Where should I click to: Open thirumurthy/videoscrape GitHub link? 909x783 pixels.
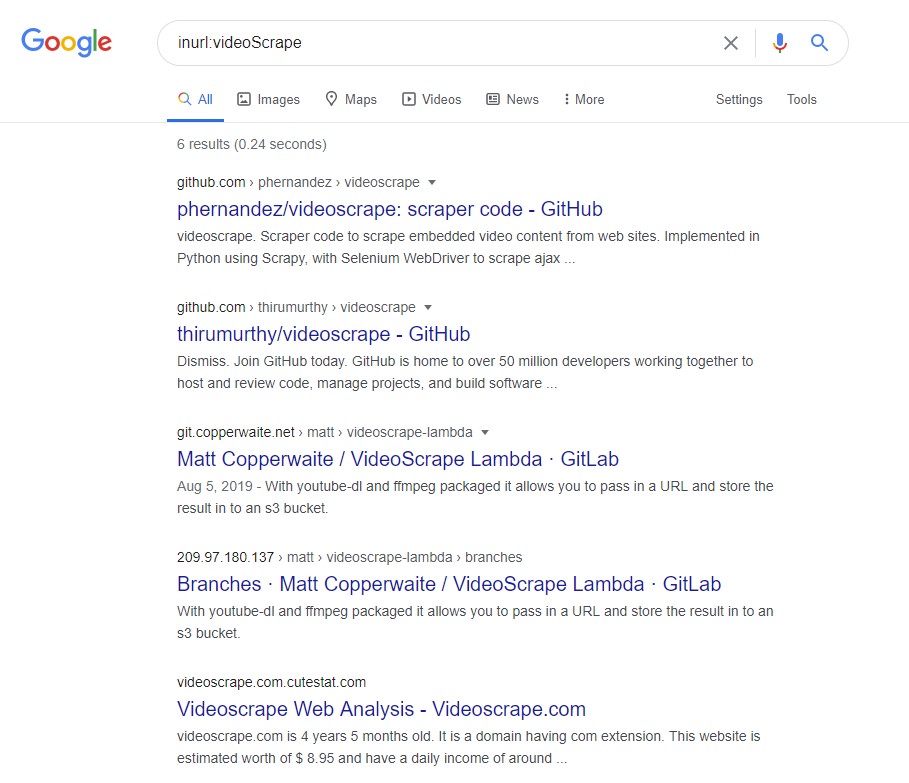point(323,334)
